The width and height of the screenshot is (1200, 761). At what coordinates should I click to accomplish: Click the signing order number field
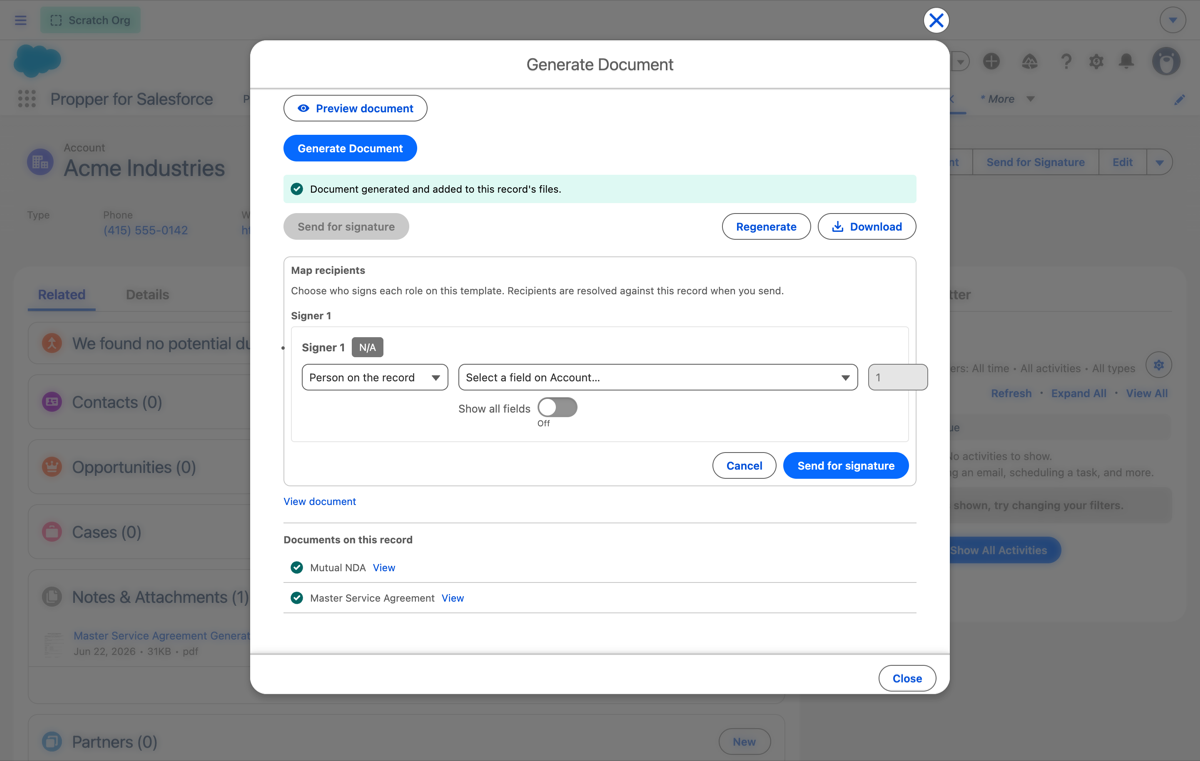898,377
